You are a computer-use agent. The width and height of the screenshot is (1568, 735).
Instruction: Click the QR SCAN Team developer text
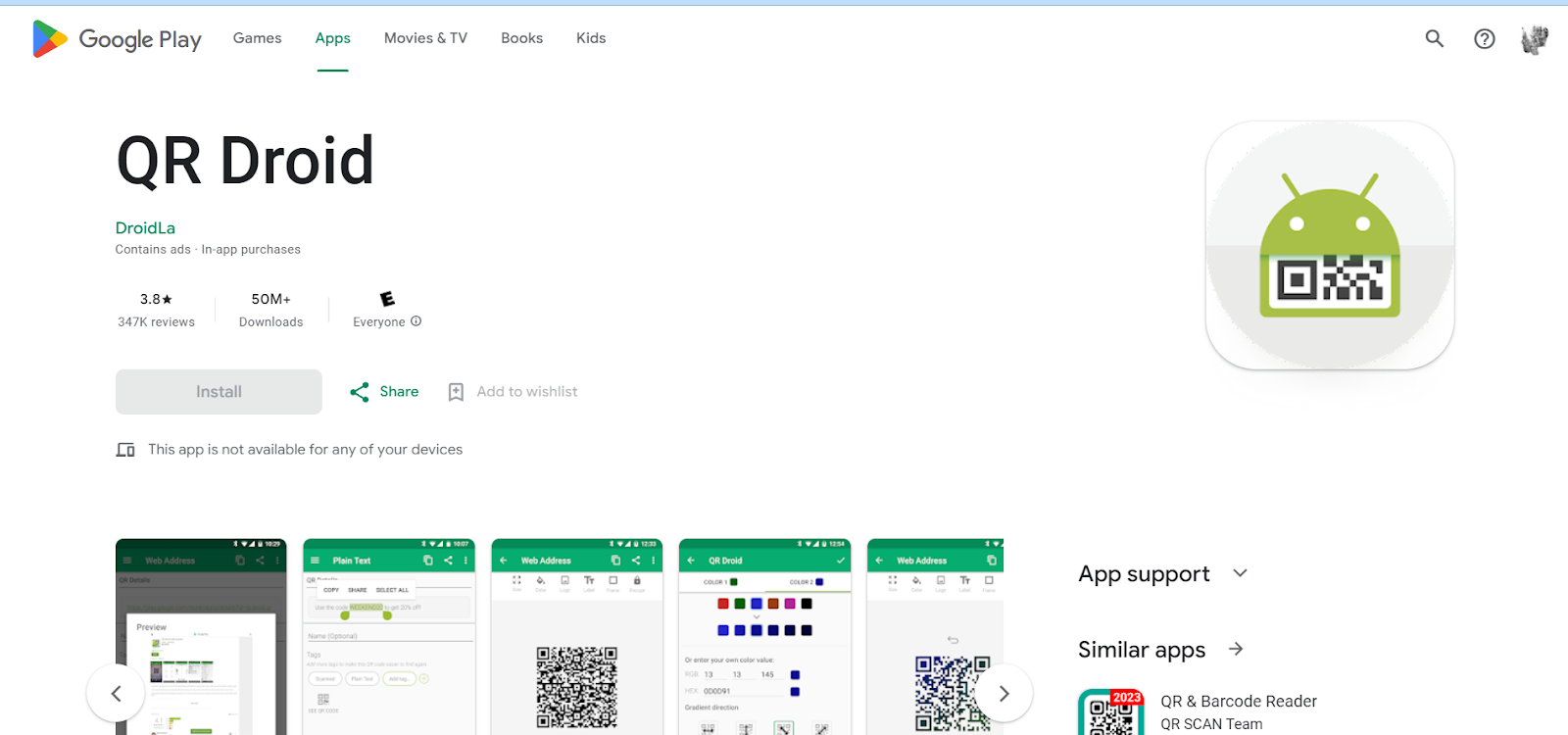pos(1211,724)
